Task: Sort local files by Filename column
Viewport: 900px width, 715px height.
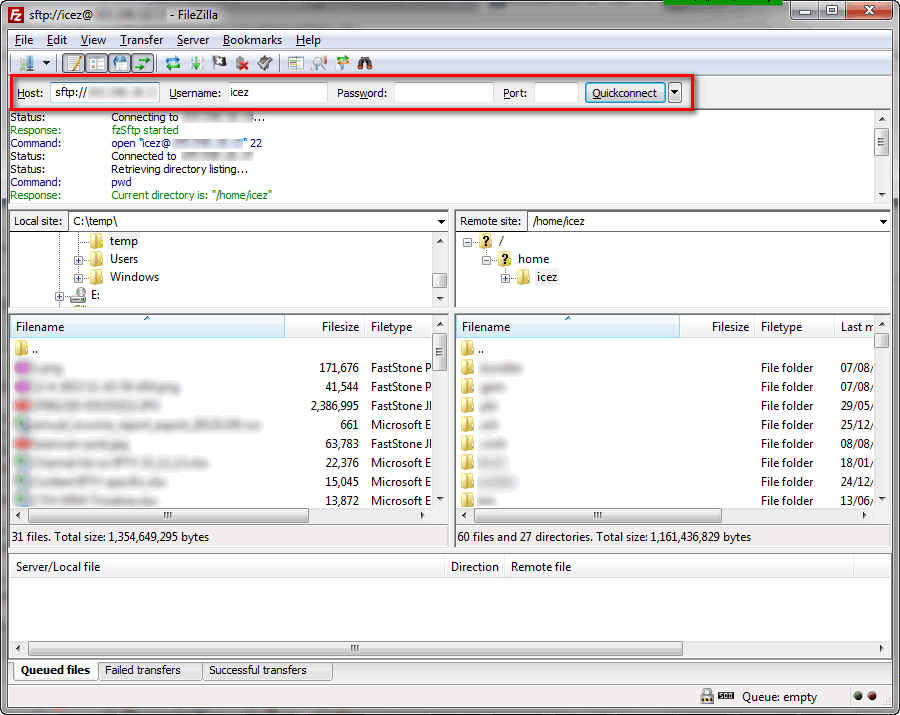Action: [x=148, y=327]
